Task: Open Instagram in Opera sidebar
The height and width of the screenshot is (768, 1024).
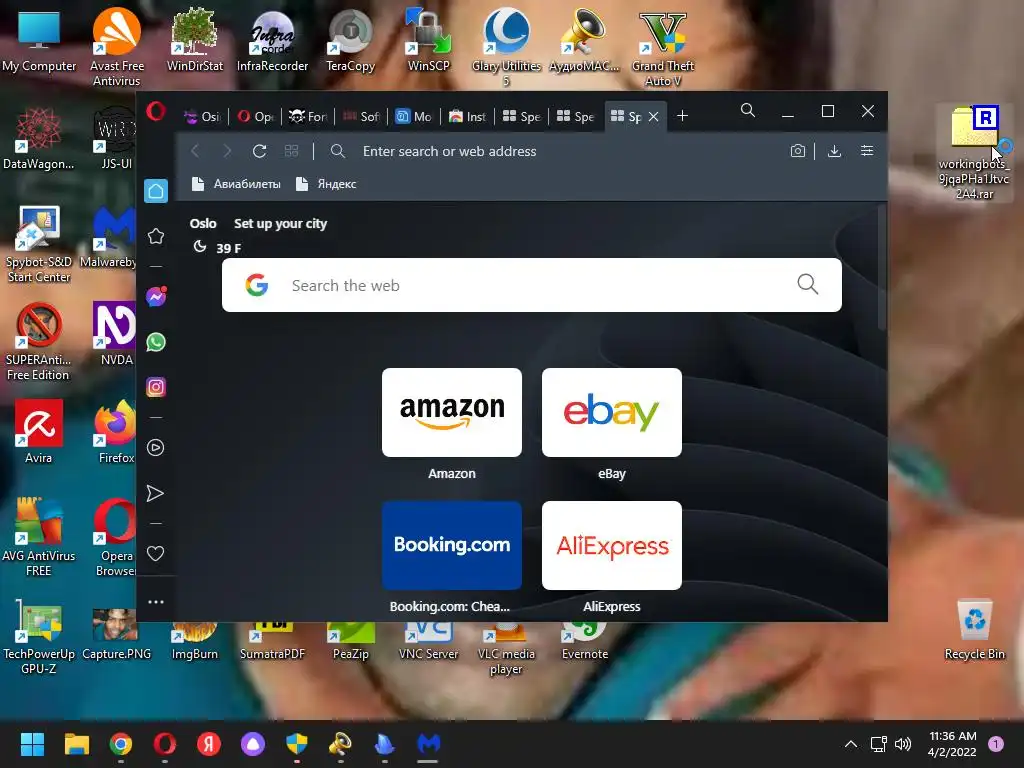Action: click(155, 387)
